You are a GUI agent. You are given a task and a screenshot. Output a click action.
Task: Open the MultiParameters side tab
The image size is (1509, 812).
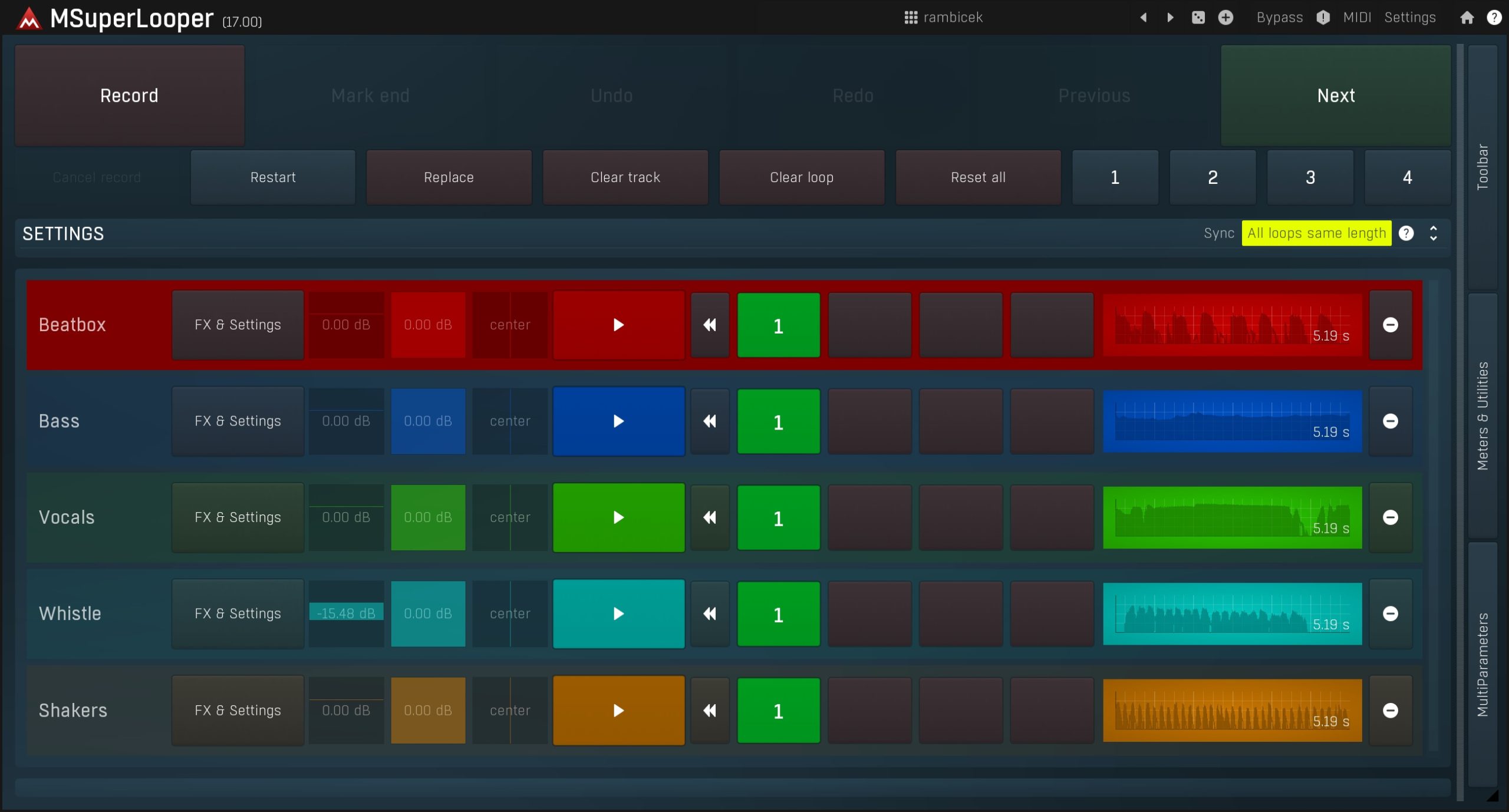point(1482,664)
